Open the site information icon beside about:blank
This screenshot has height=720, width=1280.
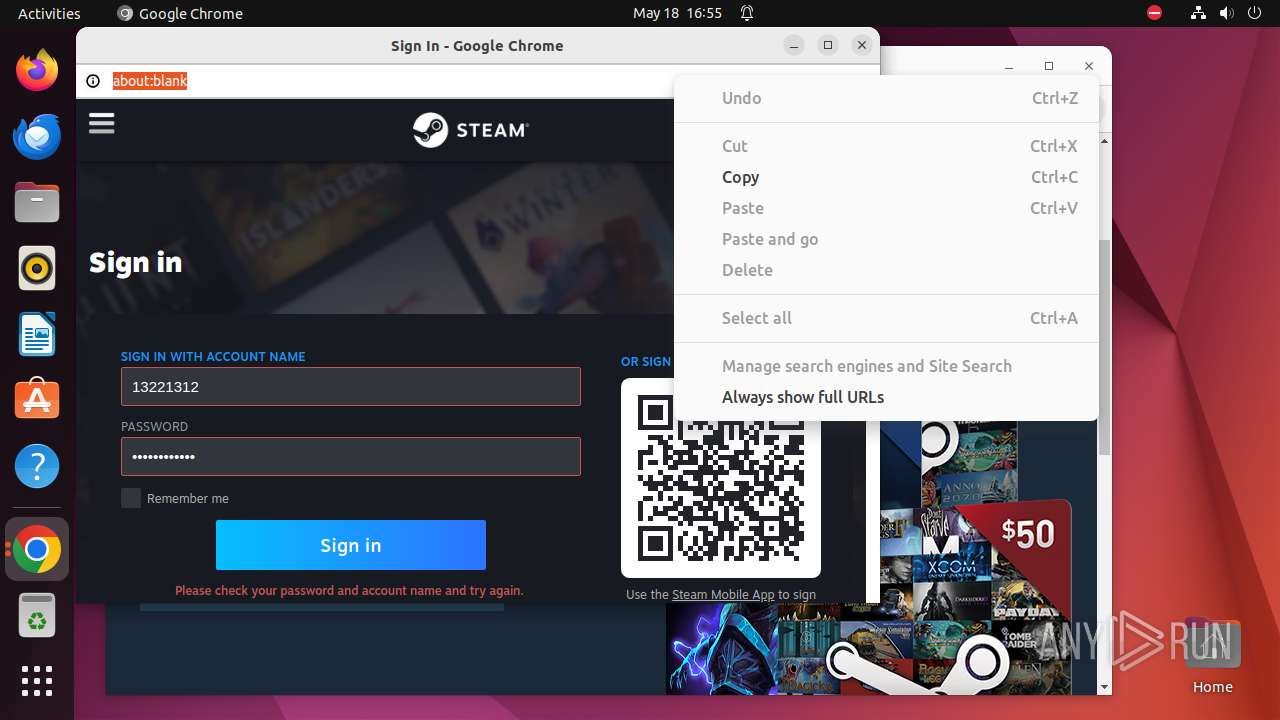point(93,81)
